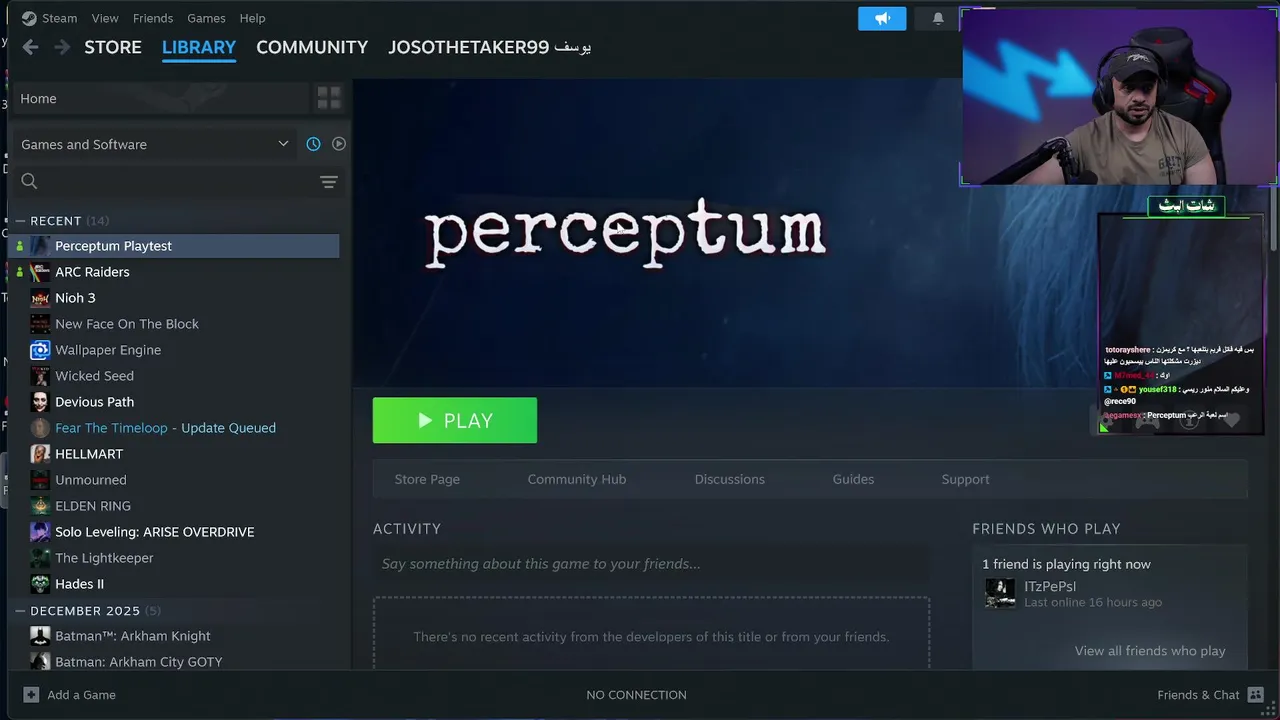Click View all friends who play

tap(1150, 651)
